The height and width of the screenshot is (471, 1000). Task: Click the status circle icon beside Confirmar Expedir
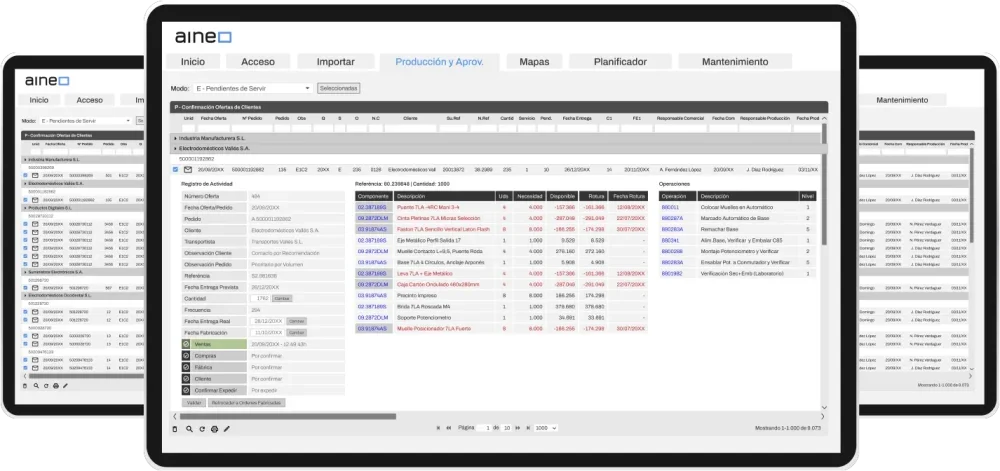[186, 390]
